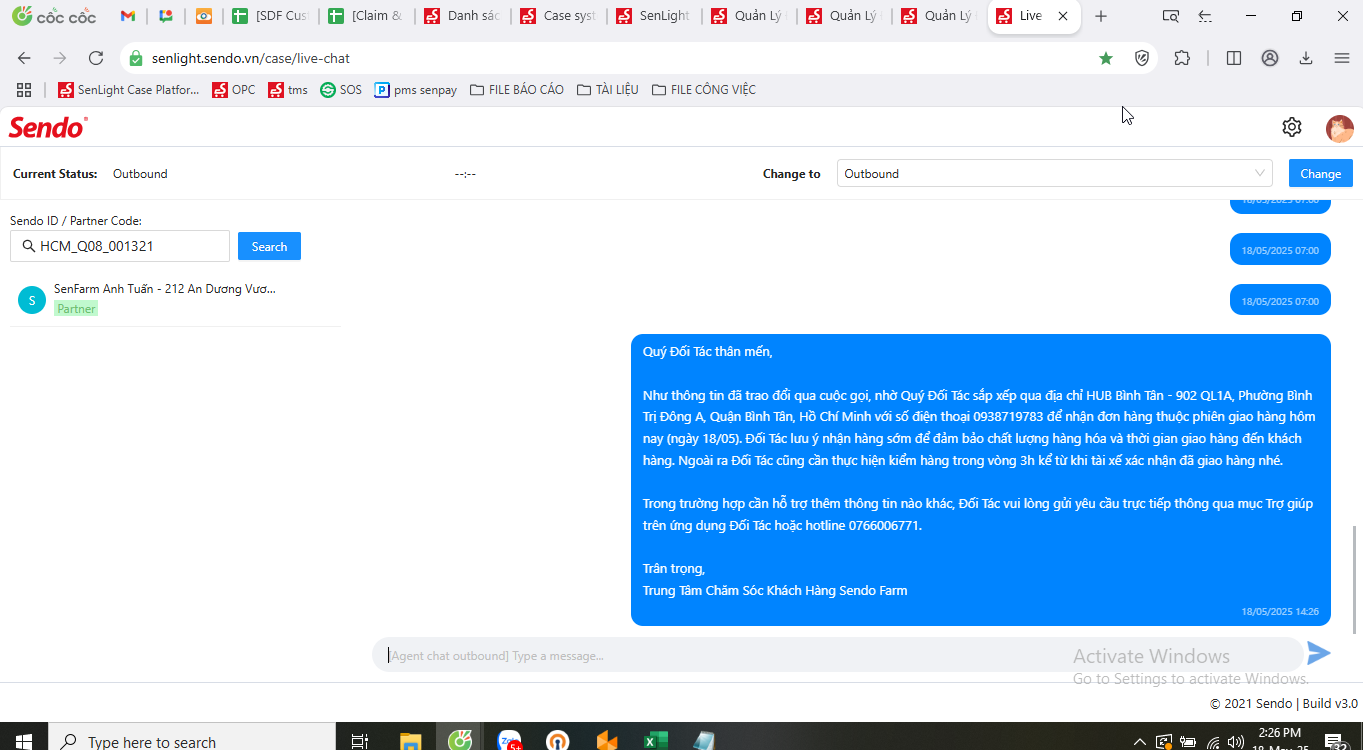Viewport: 1363px width, 750px height.
Task: Select the SenFarm Anh Tuấn partner conversation
Action: click(x=175, y=298)
